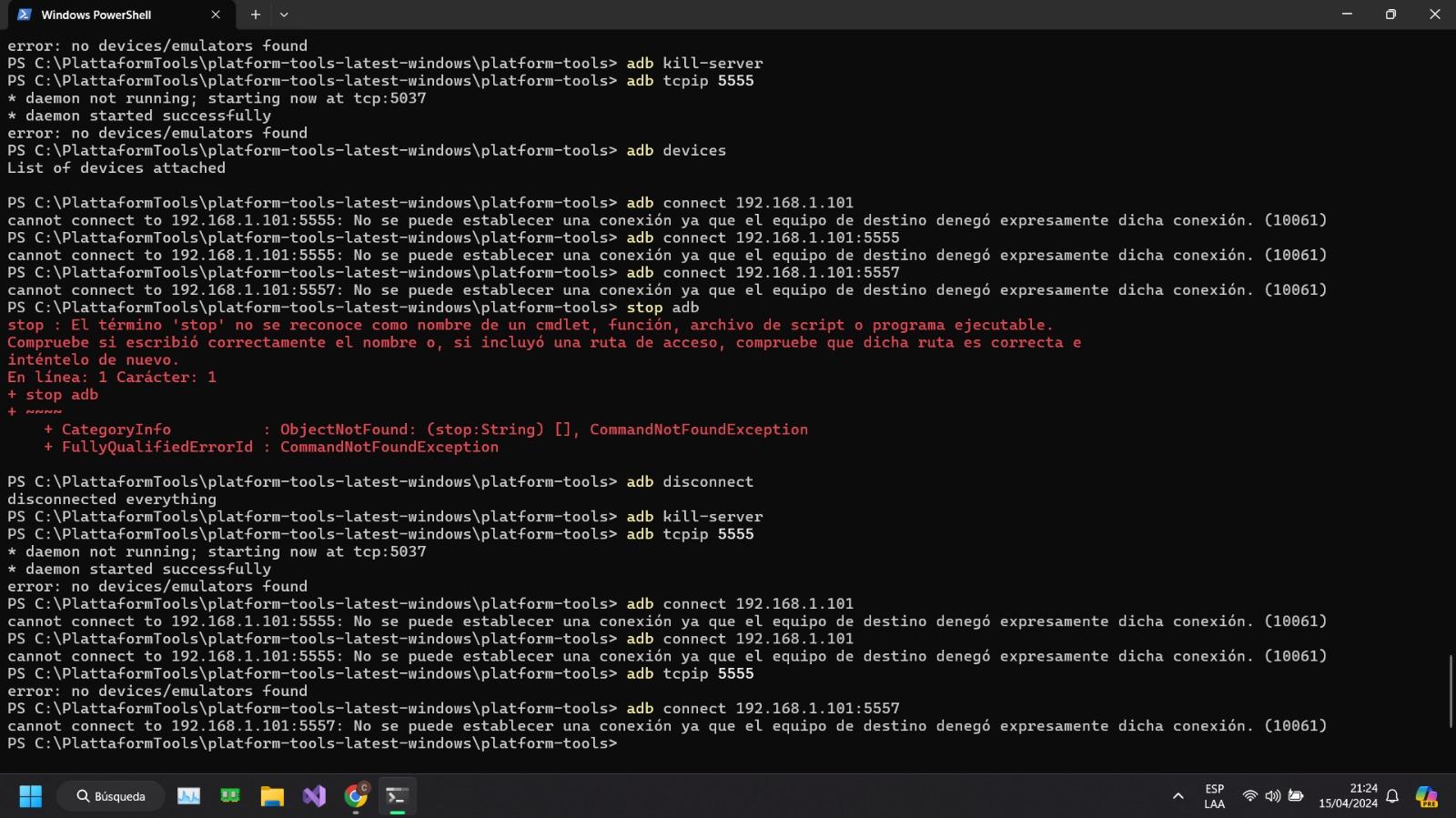Screen dimensions: 1456x818
Task: Launch Visual Studio from the taskbar
Action: click(314, 796)
